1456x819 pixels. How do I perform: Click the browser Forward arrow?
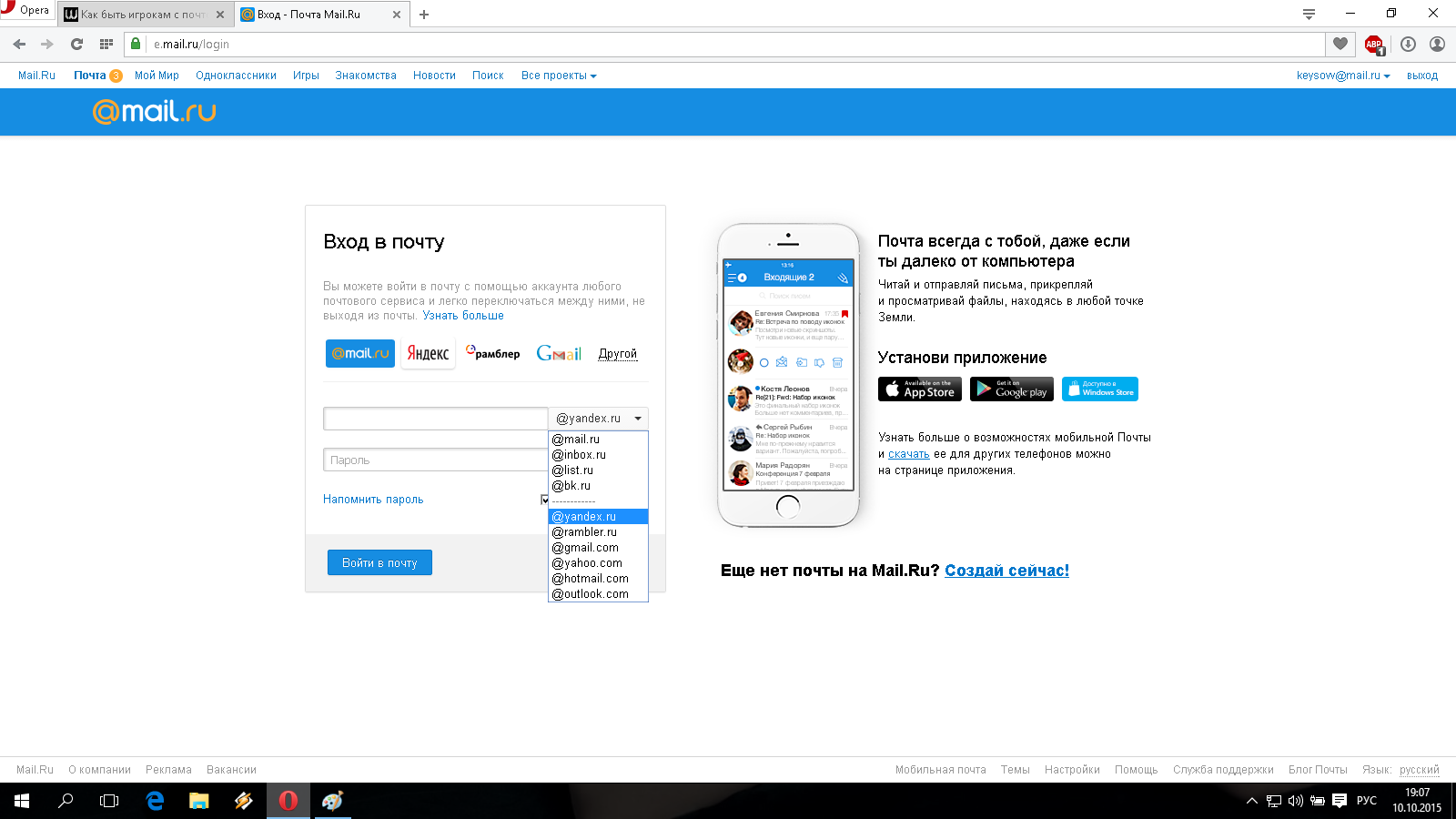click(47, 44)
